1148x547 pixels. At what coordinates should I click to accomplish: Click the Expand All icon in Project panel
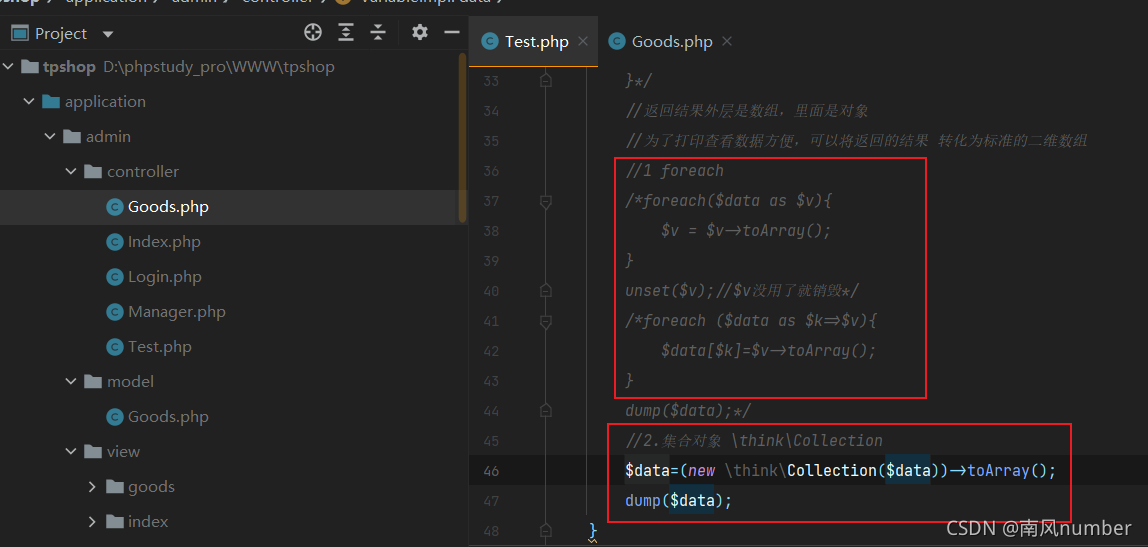tap(346, 32)
